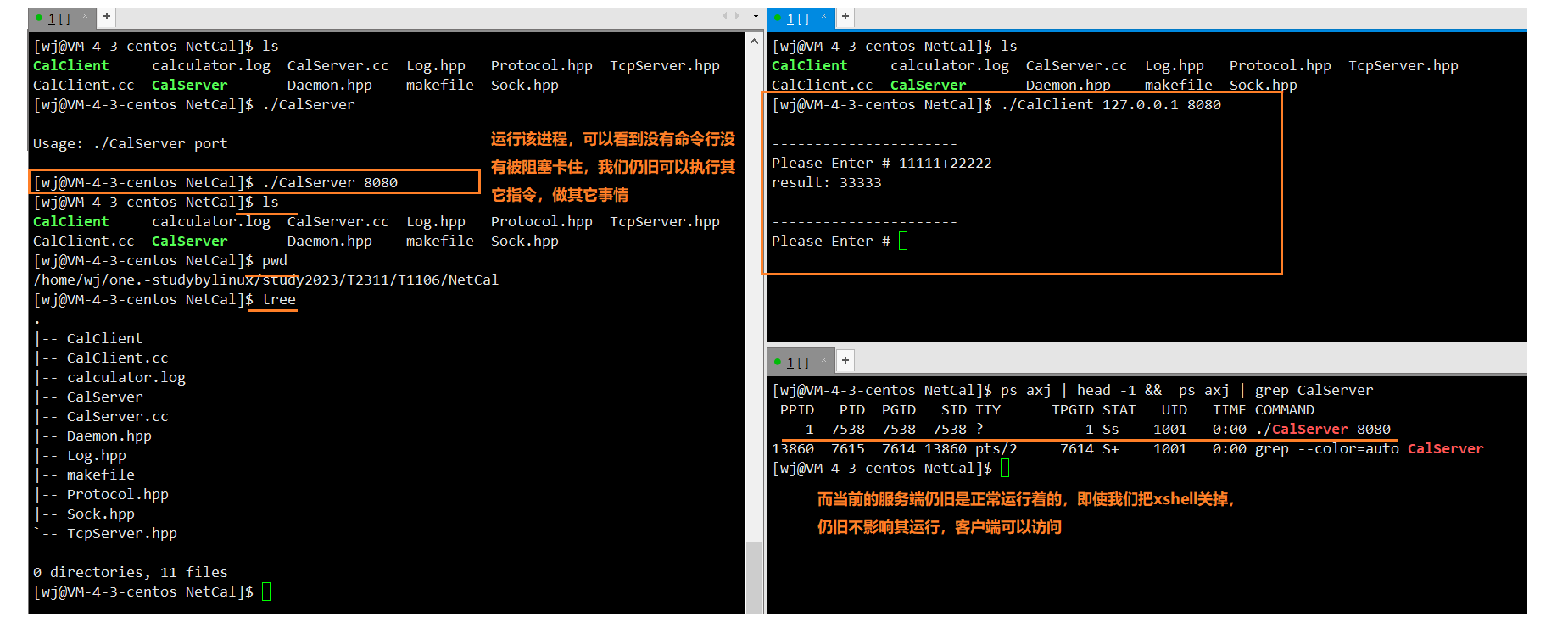Click the "result: 33333" output line

[x=827, y=182]
